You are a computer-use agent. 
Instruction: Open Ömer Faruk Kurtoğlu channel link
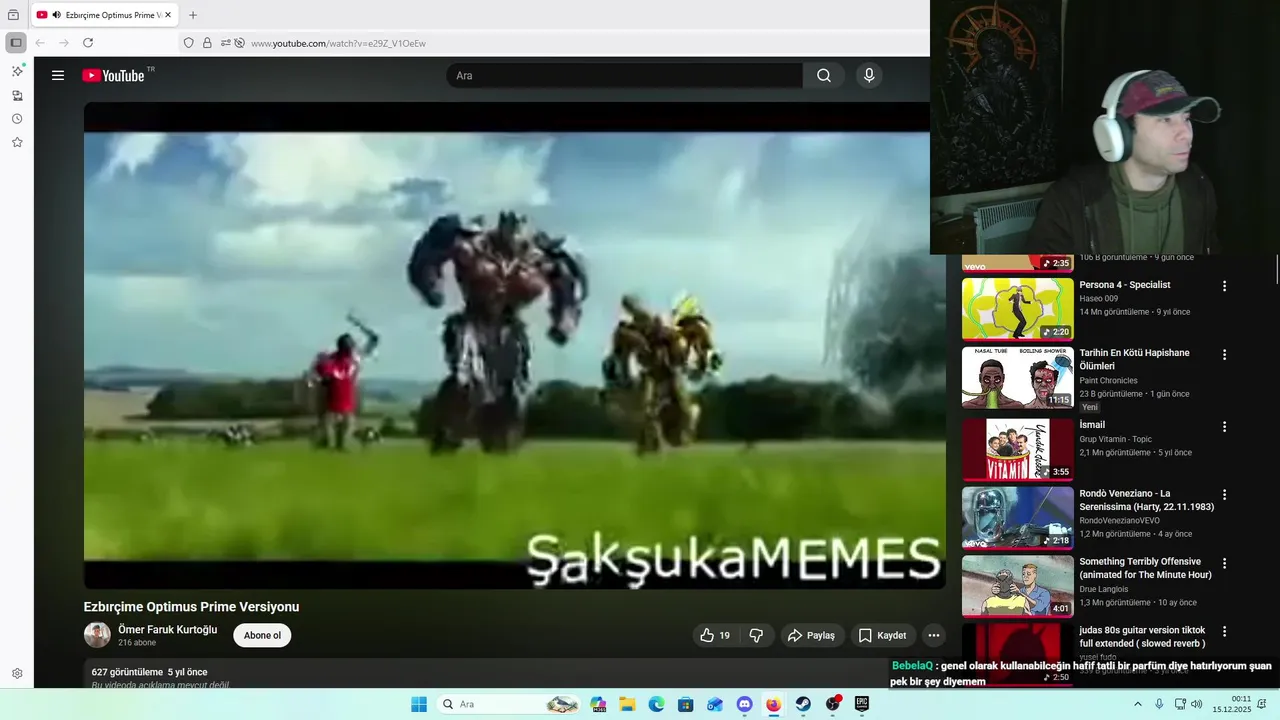coord(168,630)
